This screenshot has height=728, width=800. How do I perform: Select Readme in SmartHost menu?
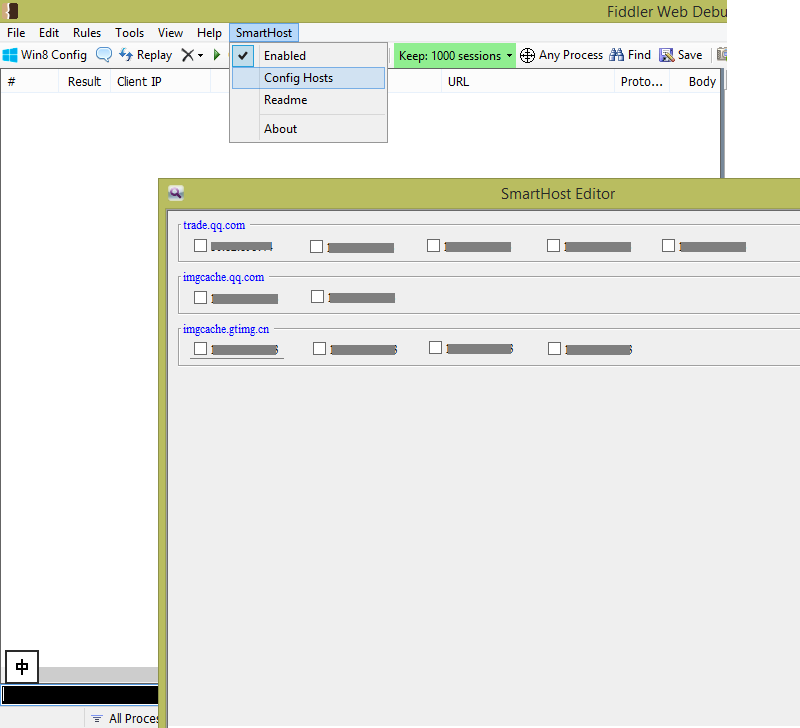pos(308,100)
